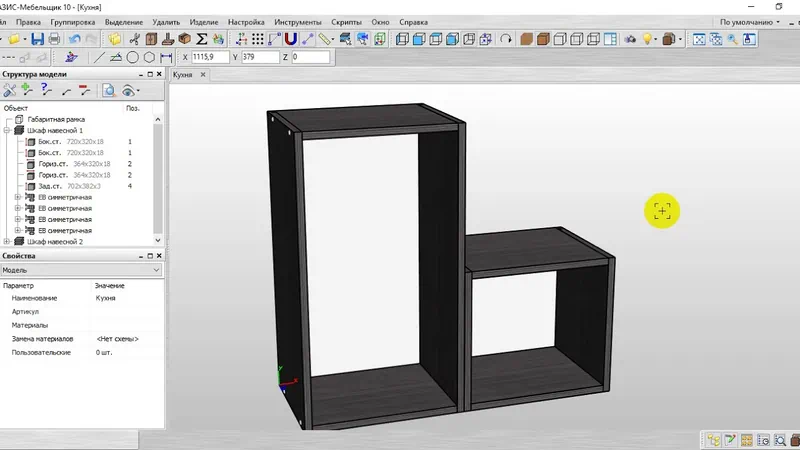Switch to the 'Кухня' document tab
Screen dimensions: 800x450
pyautogui.click(x=183, y=74)
